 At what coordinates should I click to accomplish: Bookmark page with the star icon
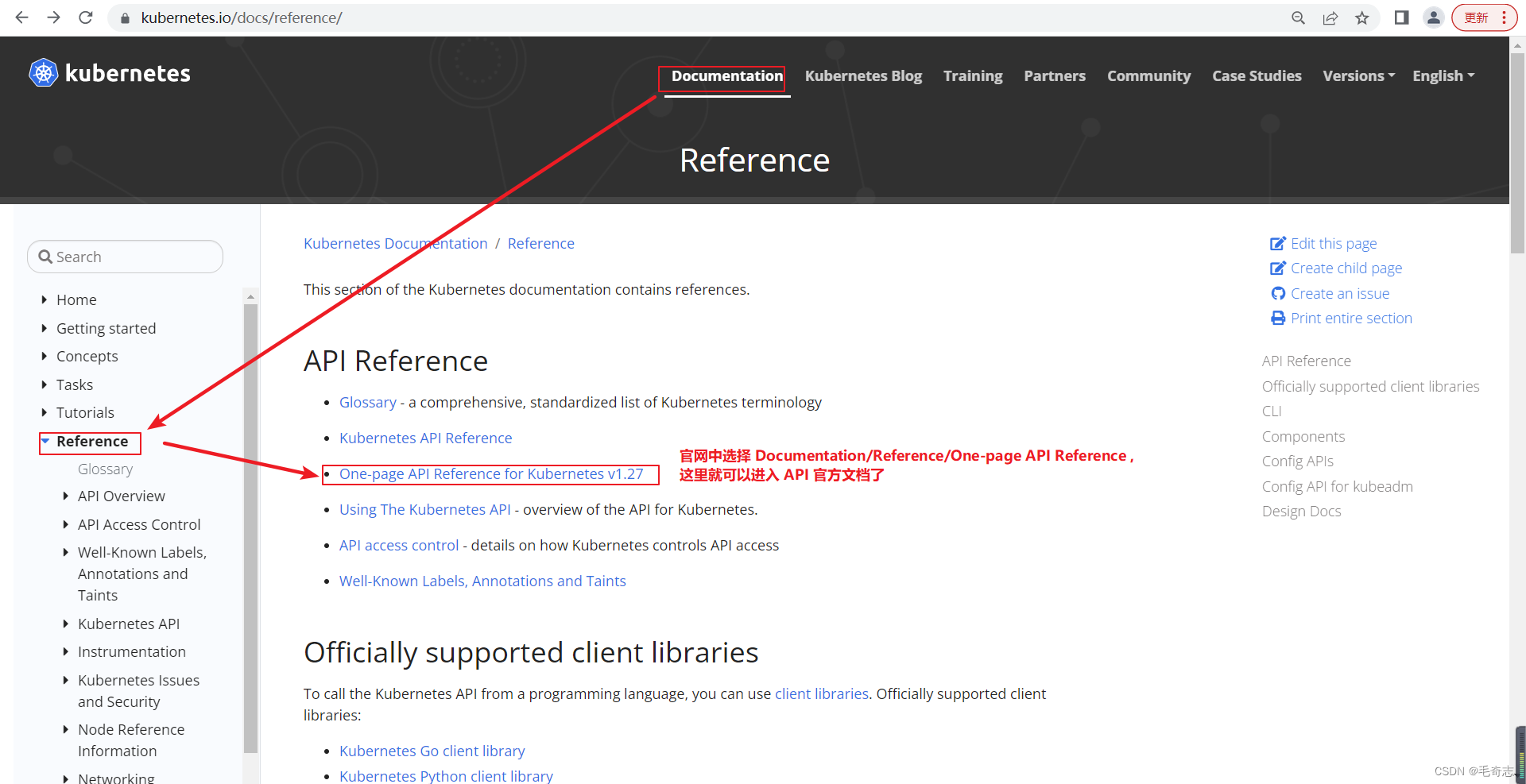[x=1362, y=17]
